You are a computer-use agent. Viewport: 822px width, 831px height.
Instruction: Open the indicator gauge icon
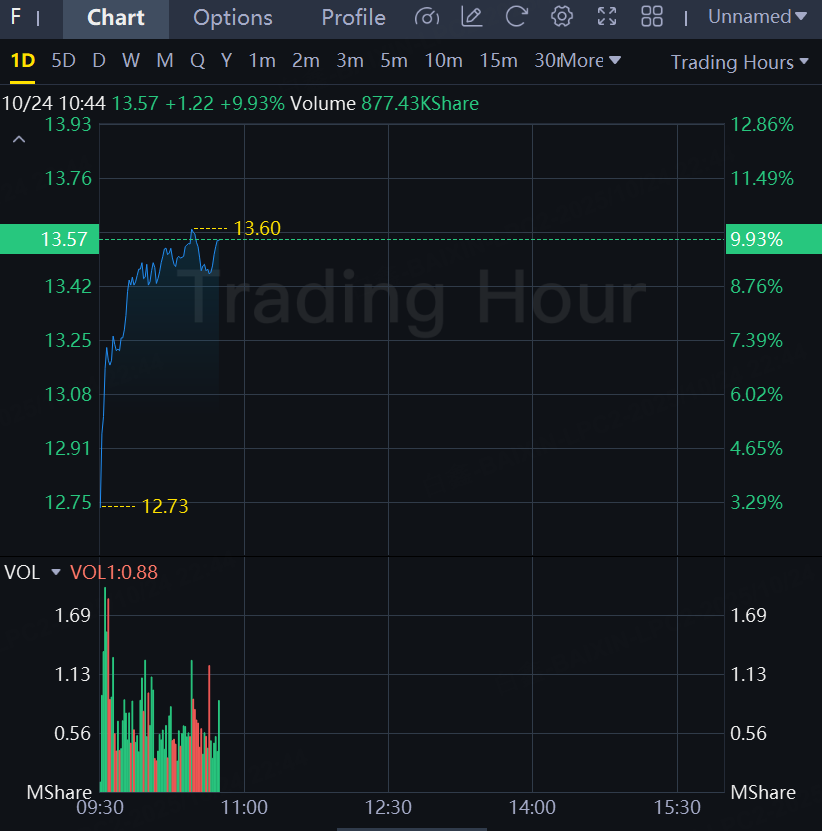point(427,17)
